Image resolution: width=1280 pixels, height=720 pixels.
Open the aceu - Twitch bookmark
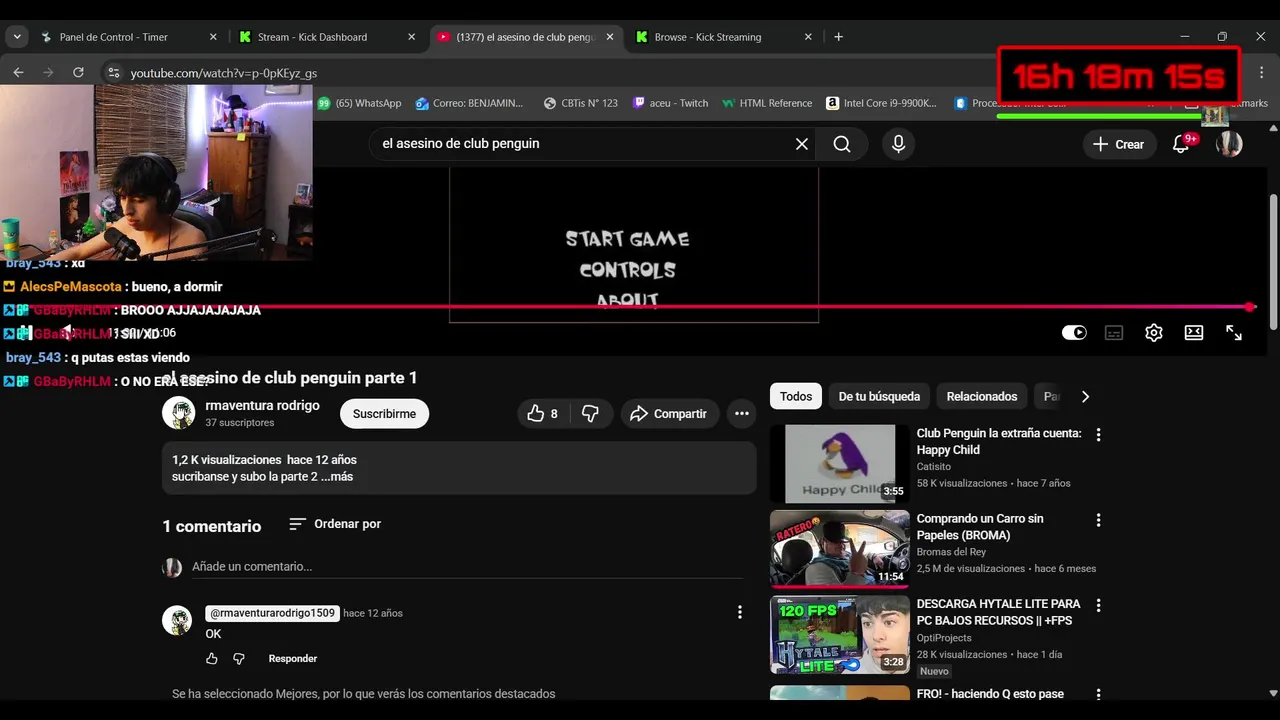[670, 103]
